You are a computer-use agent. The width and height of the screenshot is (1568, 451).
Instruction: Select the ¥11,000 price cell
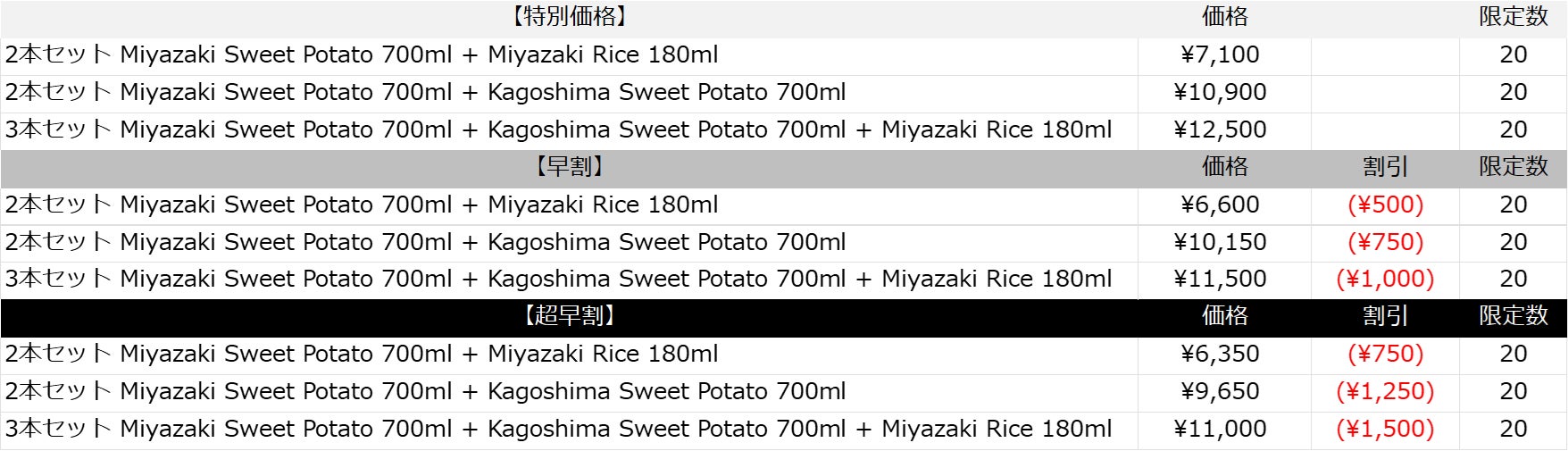1220,430
